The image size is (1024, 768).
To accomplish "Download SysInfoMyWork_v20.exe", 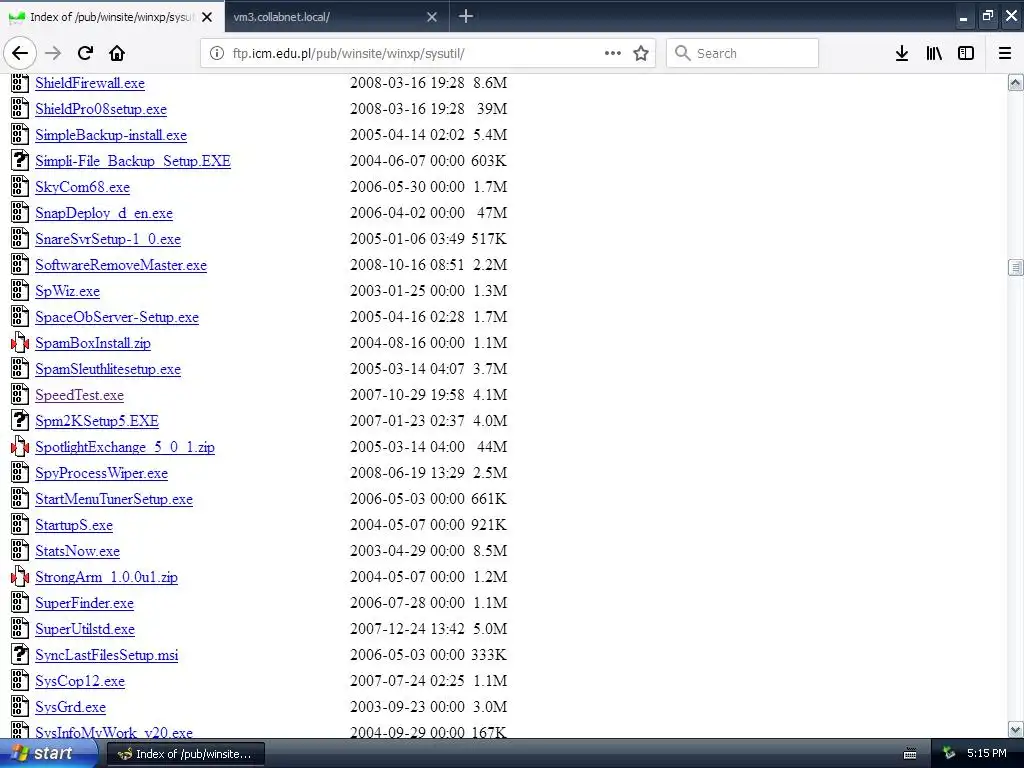I will (114, 732).
